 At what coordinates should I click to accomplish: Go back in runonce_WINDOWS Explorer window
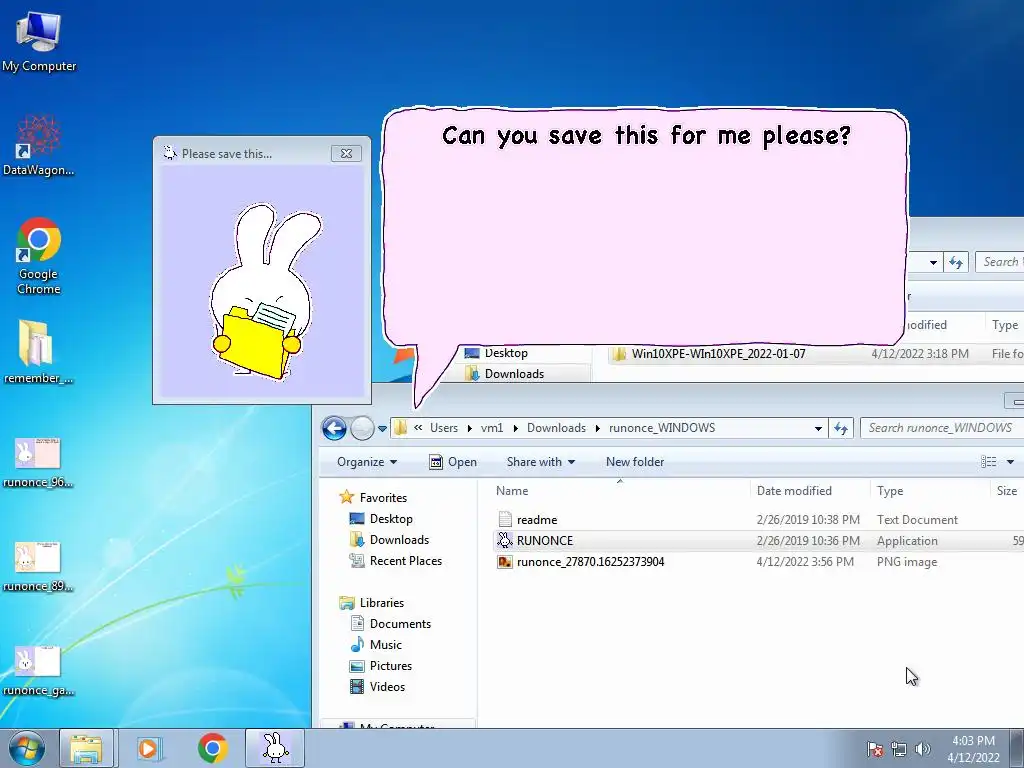[334, 428]
